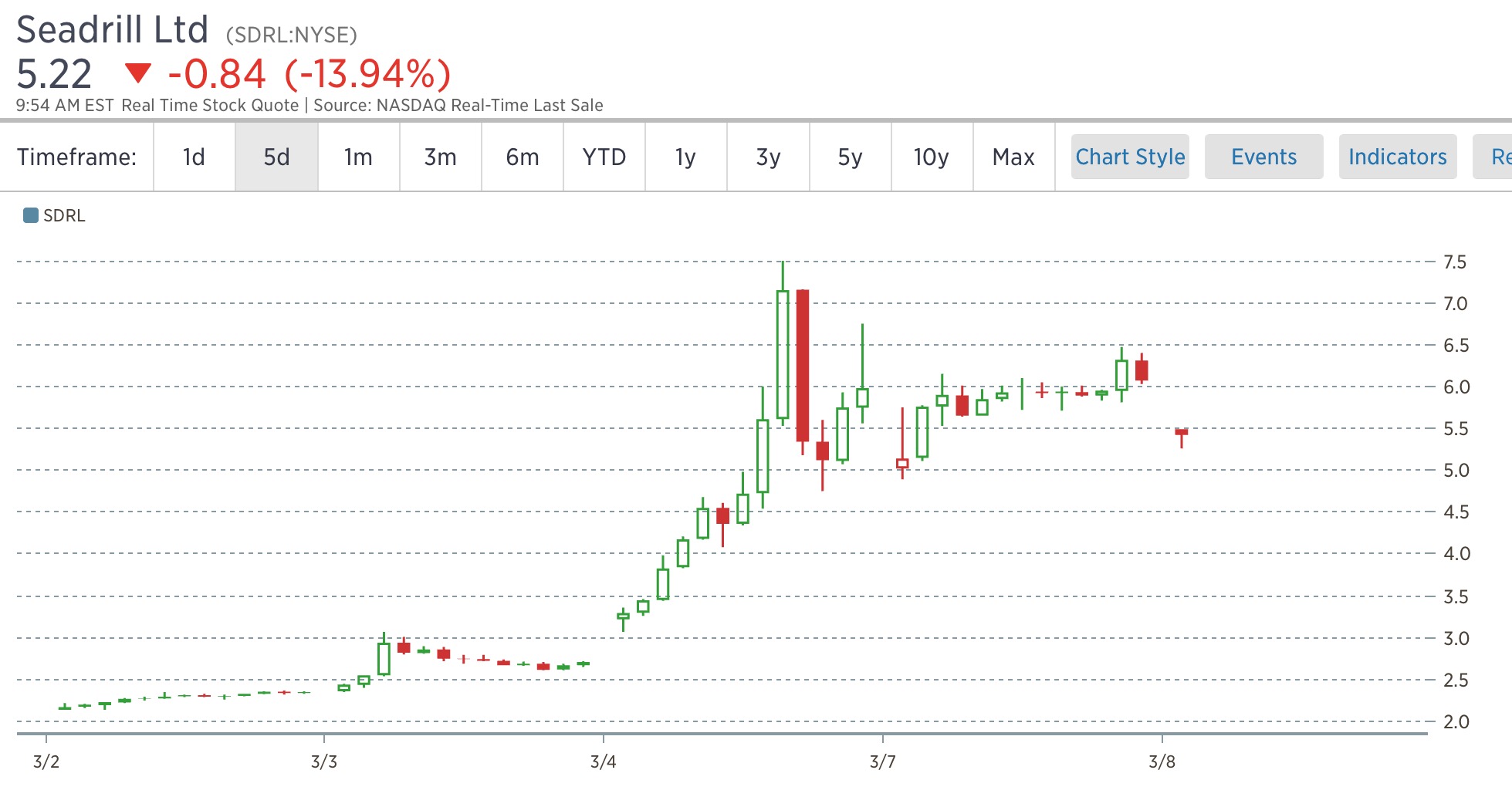Click the 9:54 AM EST timestamp

[x=65, y=106]
